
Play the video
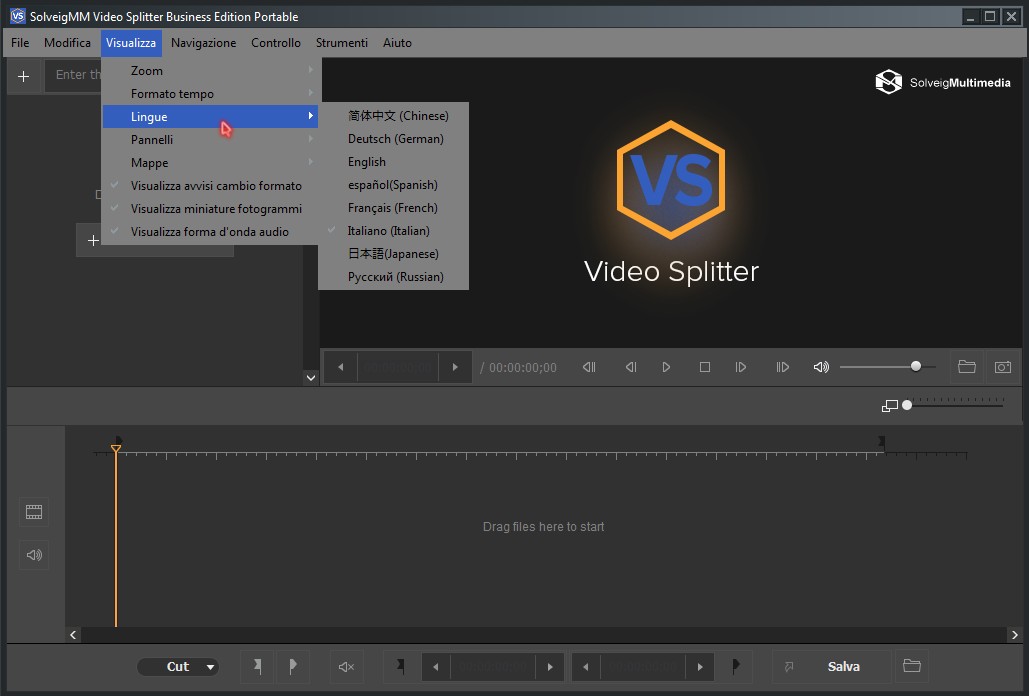tap(666, 367)
